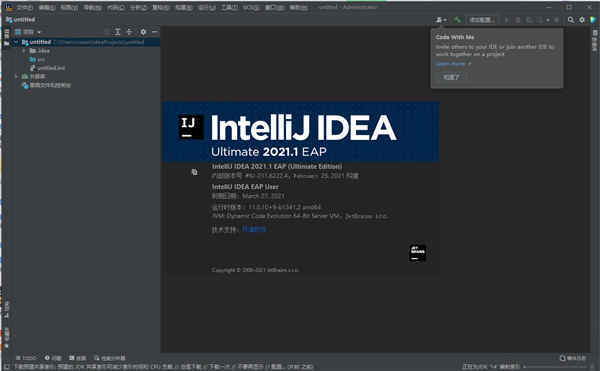Open the TODO tool window tab
This screenshot has height=371, width=600.
pos(26,358)
